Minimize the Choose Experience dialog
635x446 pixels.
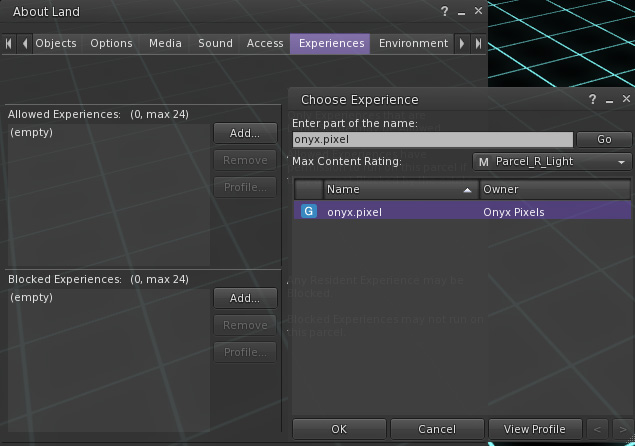[609, 100]
